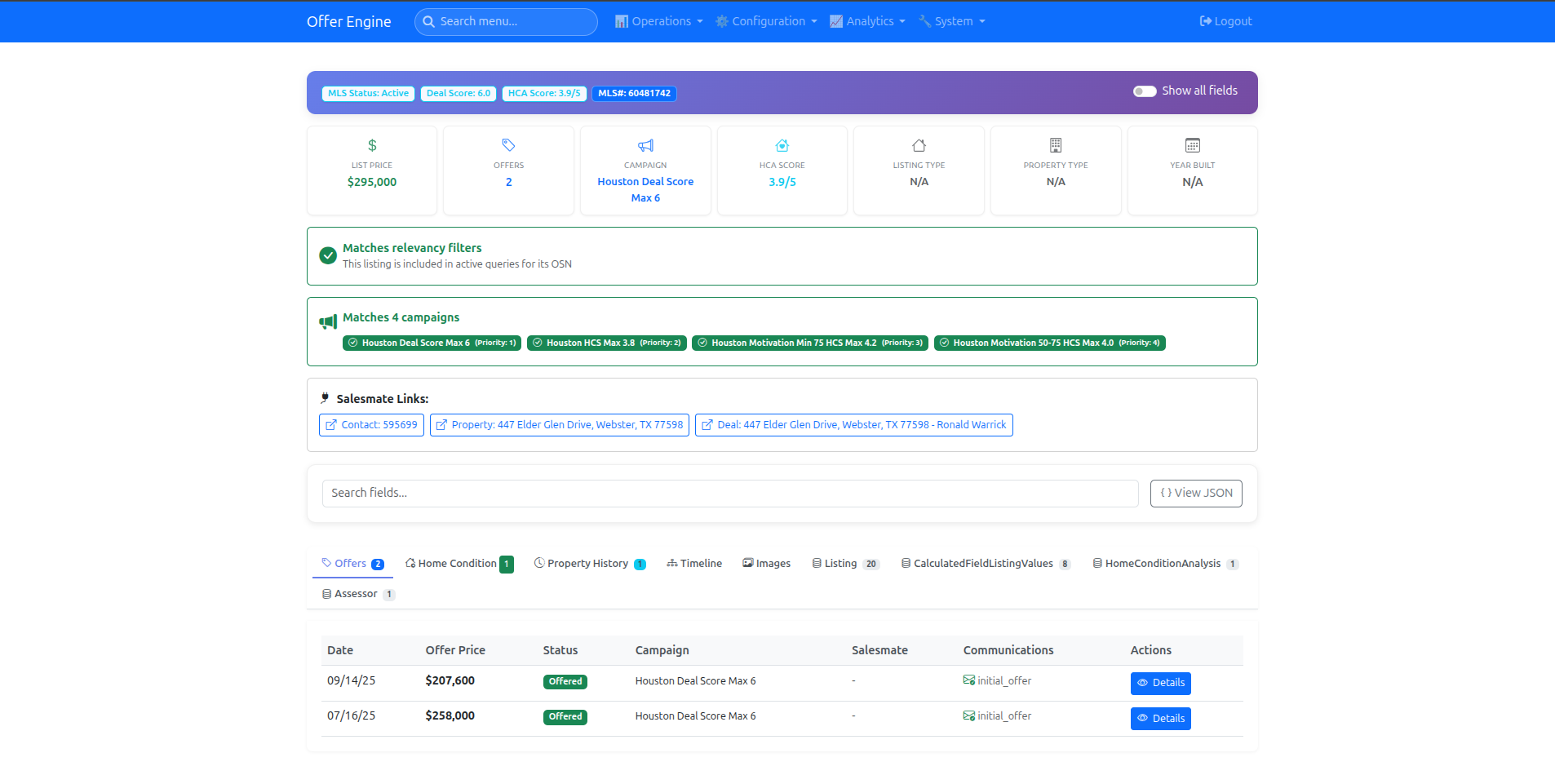Click the megaphone icon on the Campaign card
Viewport: 1555px width, 784px height.
(x=645, y=144)
